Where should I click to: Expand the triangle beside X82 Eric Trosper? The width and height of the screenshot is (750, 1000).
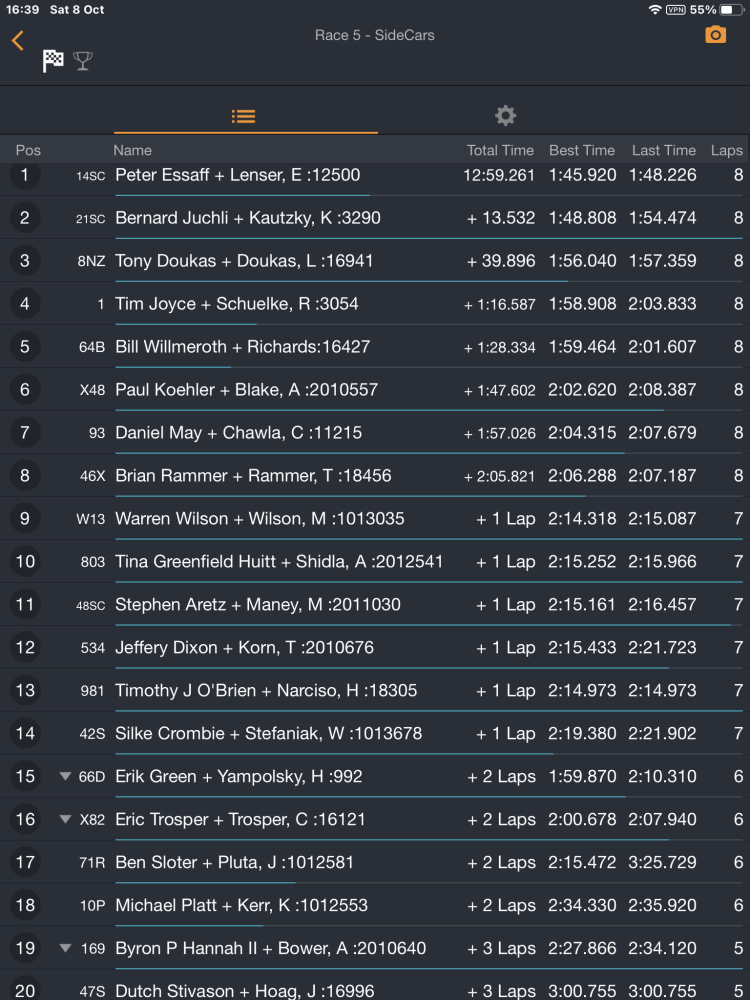tap(64, 819)
